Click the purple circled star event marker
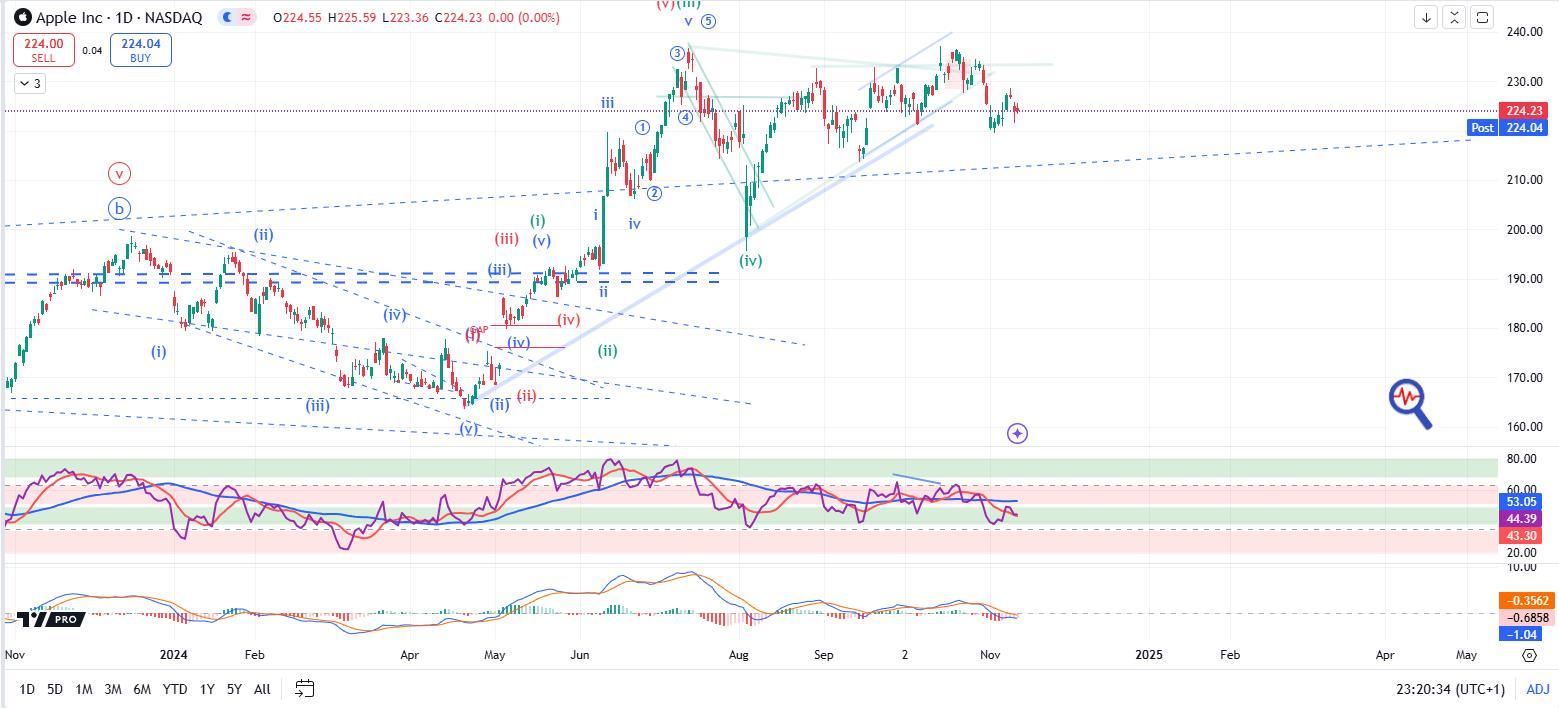 click(x=1017, y=433)
